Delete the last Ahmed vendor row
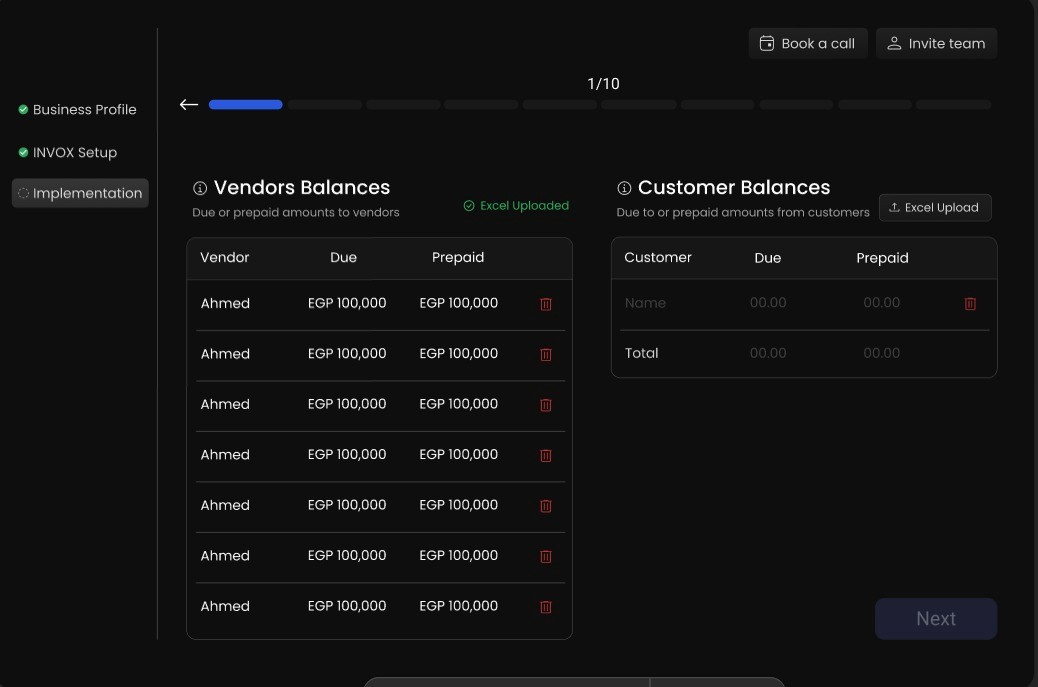 545,606
